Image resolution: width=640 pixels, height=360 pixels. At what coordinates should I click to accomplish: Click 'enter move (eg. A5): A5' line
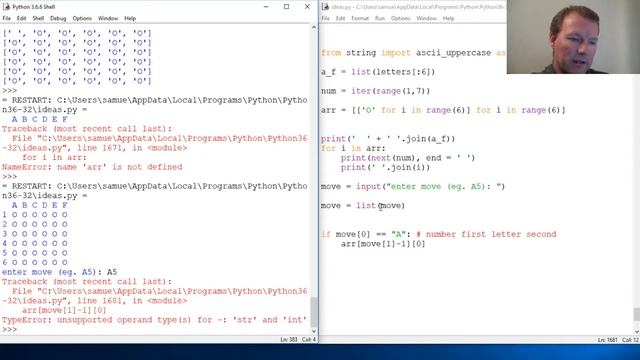(x=60, y=272)
